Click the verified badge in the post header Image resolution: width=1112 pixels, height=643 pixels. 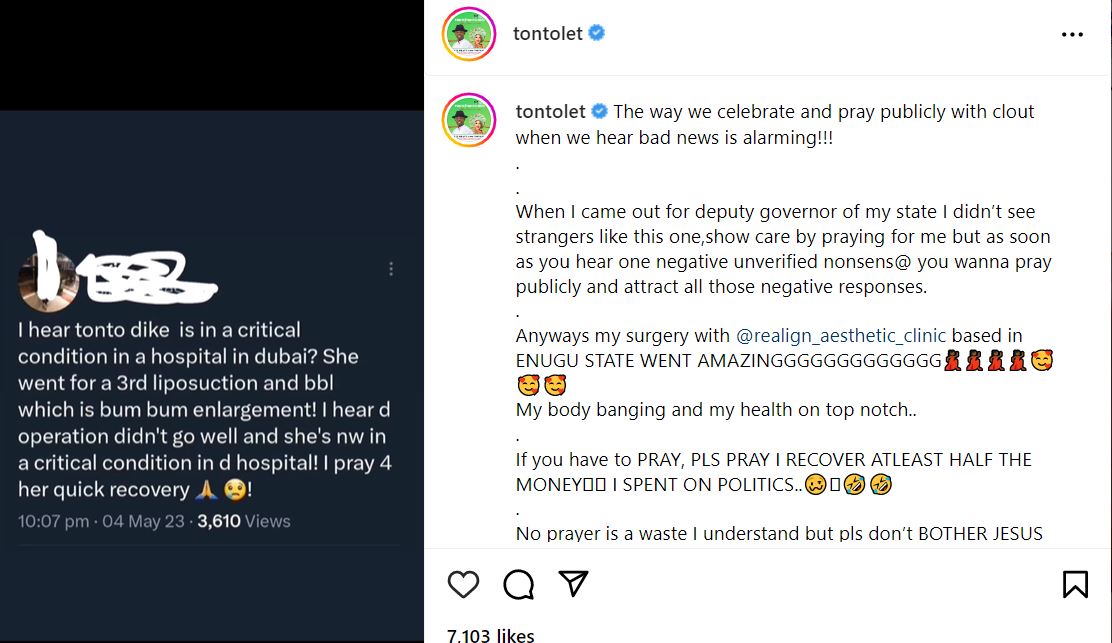coord(598,33)
